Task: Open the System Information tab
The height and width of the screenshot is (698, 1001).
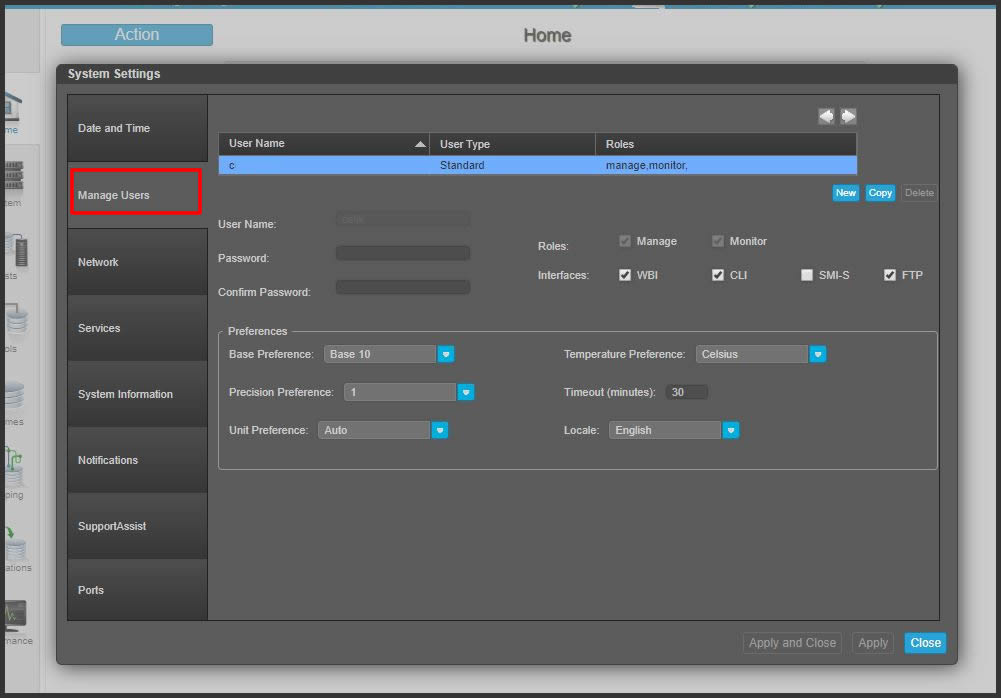Action: pos(137,394)
